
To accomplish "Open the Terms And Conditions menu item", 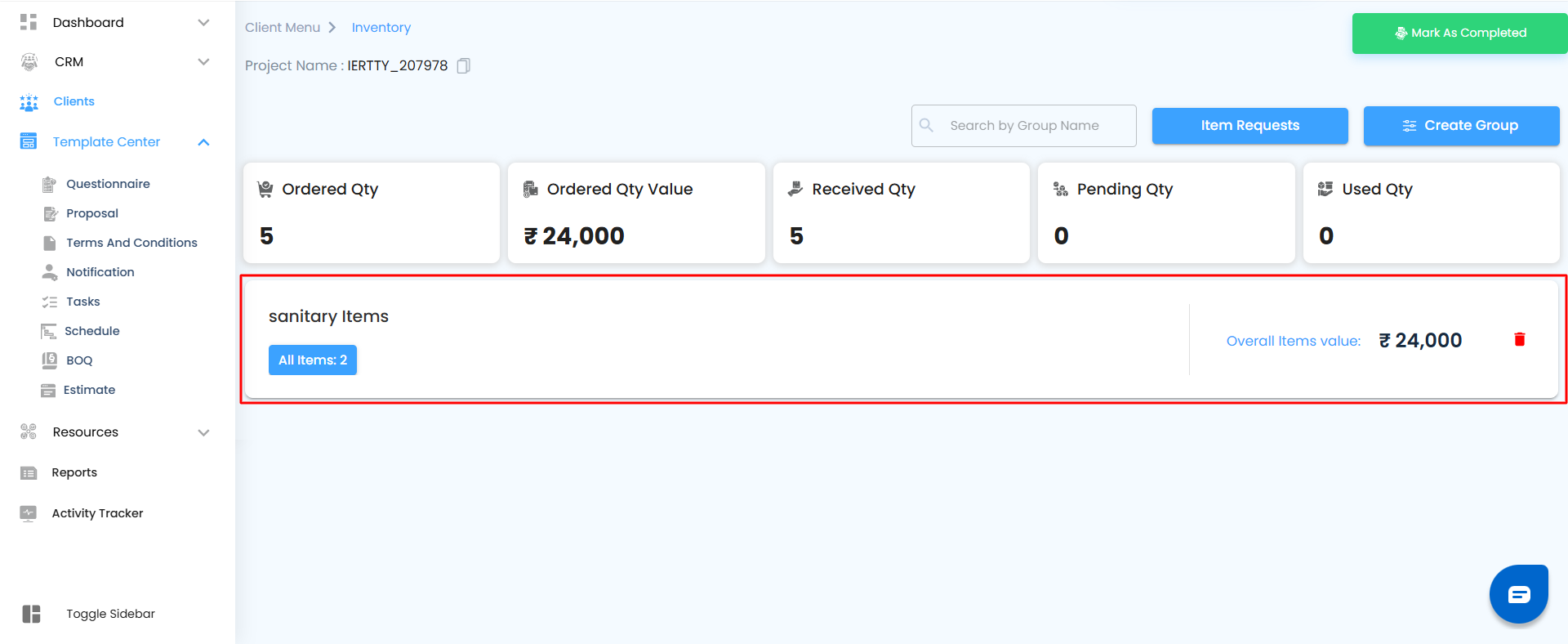I will [x=131, y=243].
